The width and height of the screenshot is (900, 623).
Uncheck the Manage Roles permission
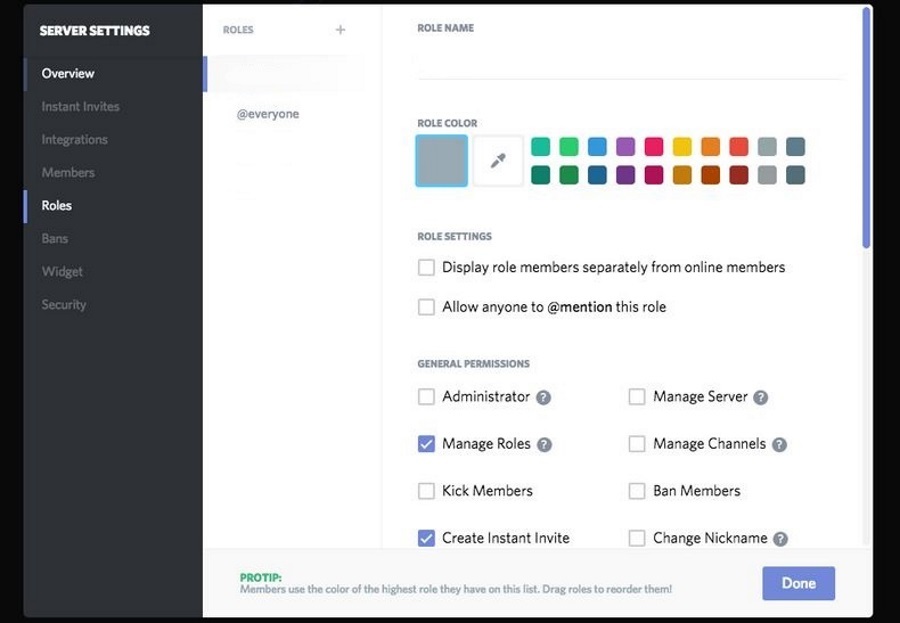[x=426, y=444]
